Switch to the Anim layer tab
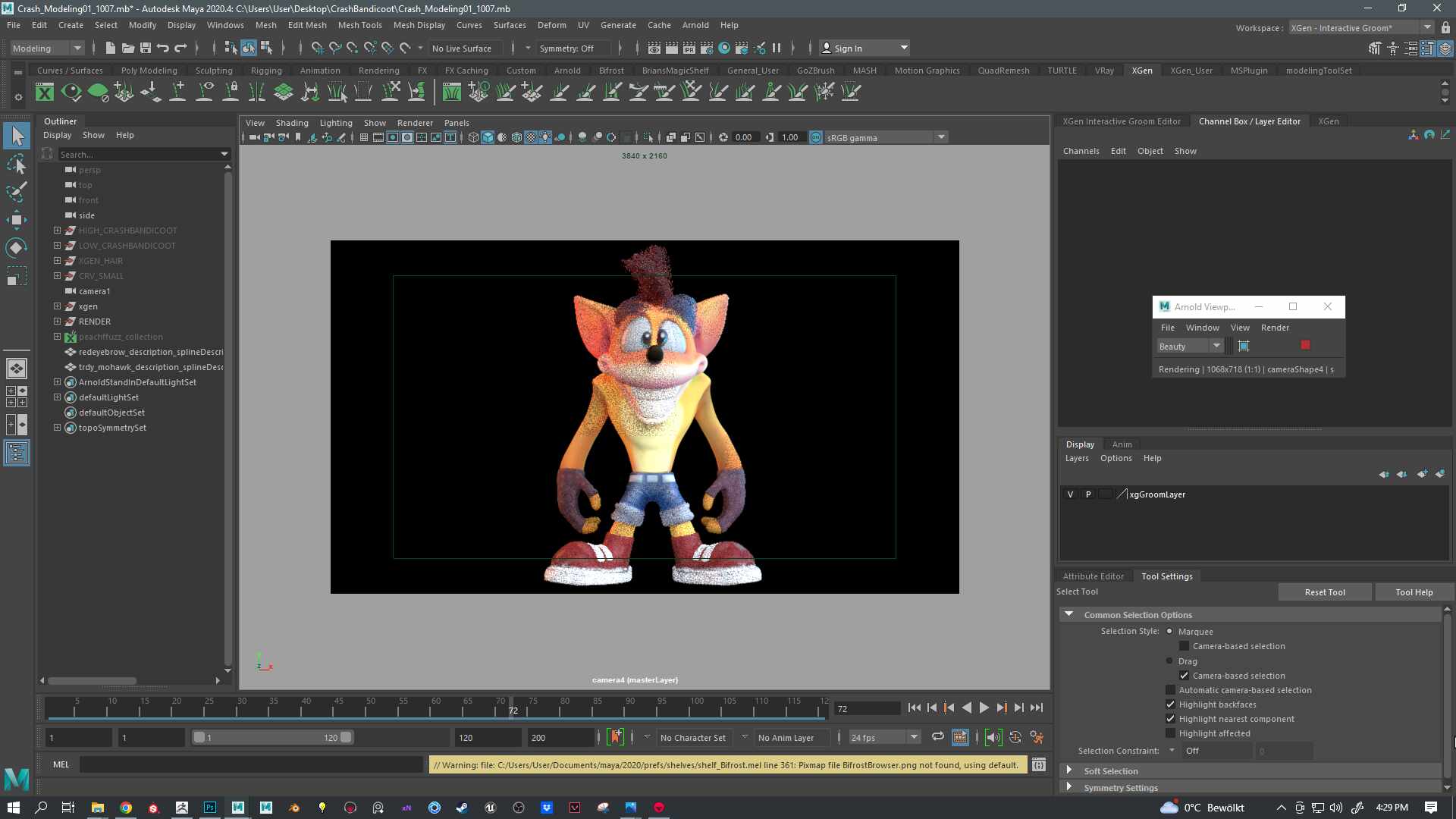This screenshot has width=1456, height=819. click(1122, 444)
